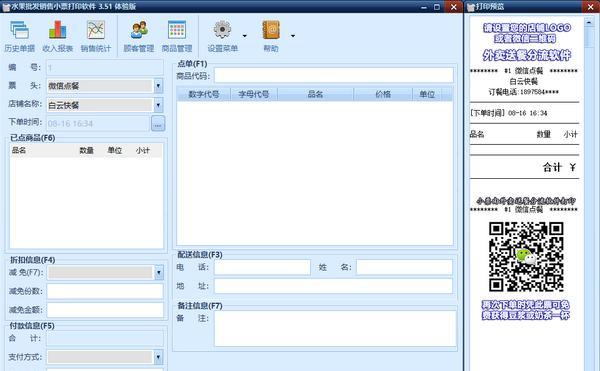Click the 电话 input field
600x371 pixels.
click(262, 267)
